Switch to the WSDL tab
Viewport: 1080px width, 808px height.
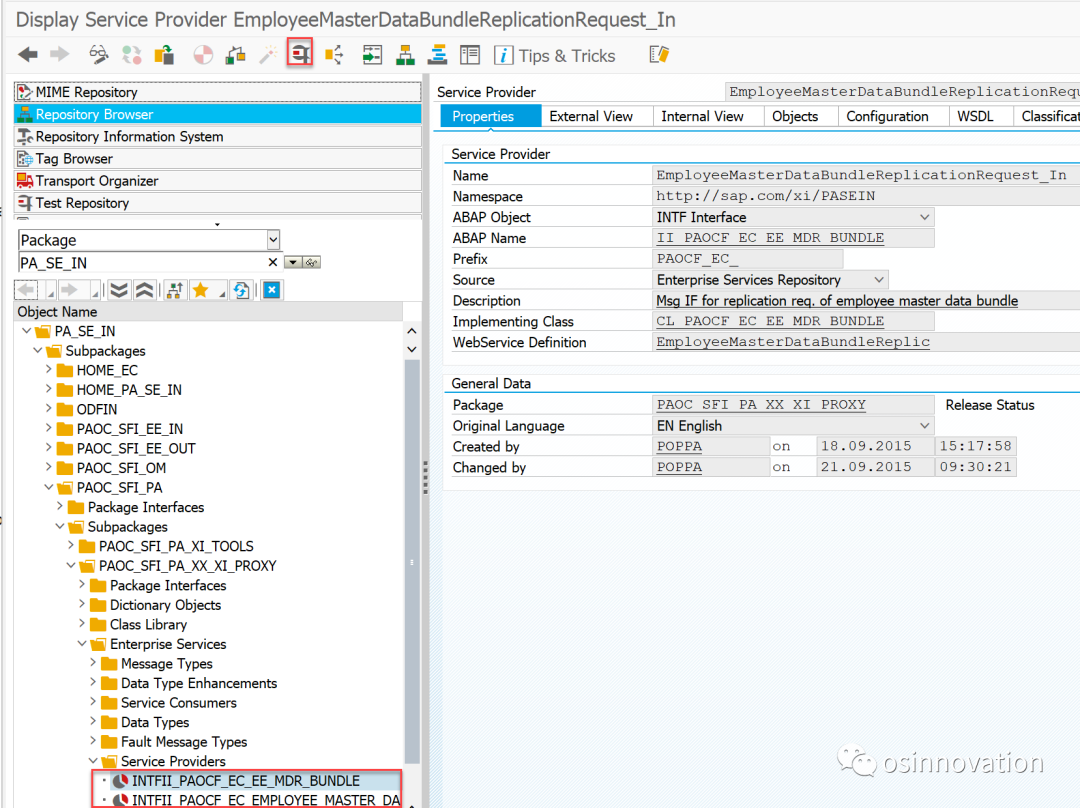coord(975,116)
